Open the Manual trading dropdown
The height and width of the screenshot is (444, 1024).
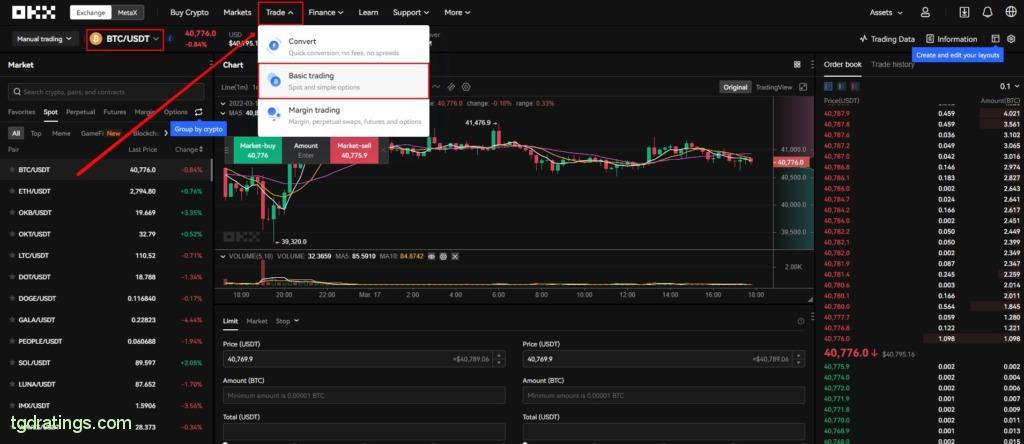44,39
